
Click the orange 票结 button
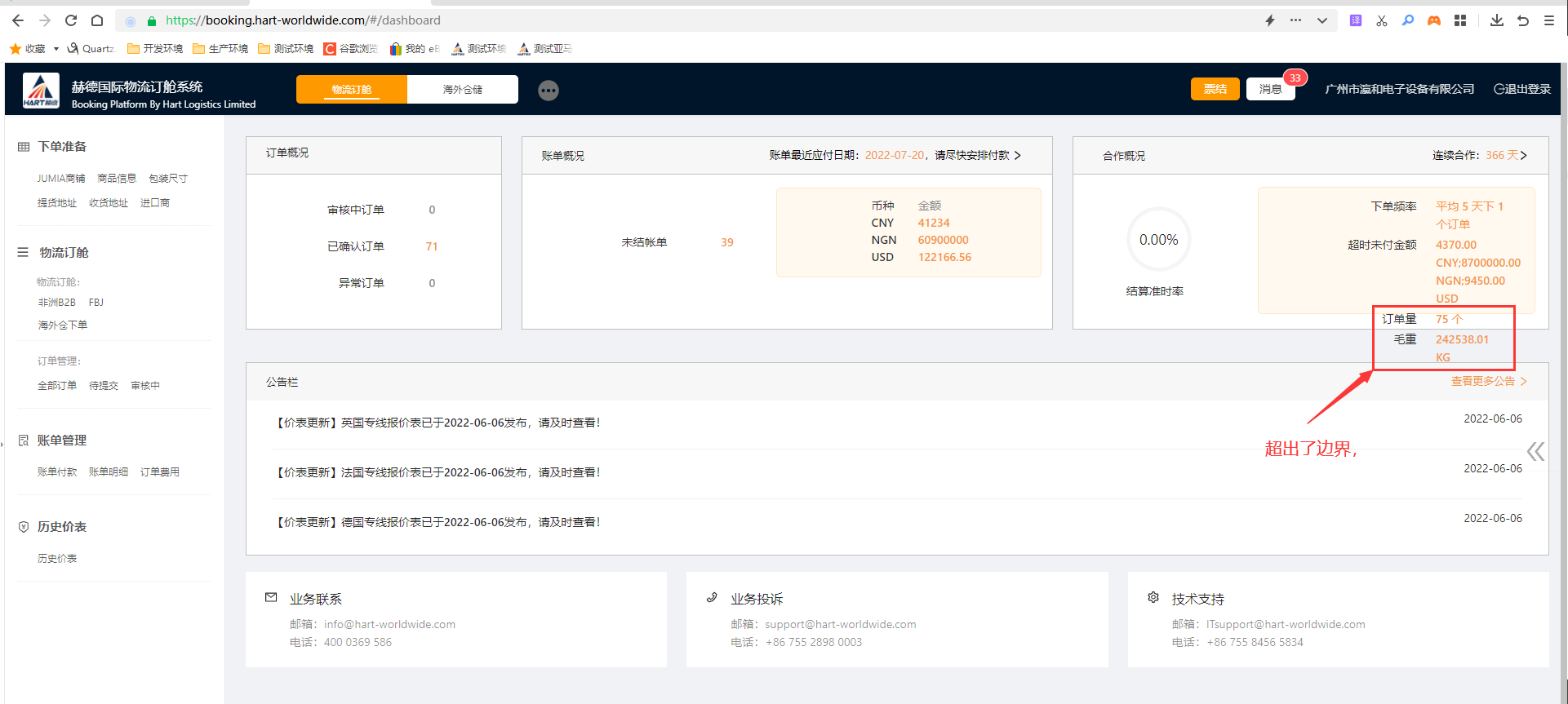click(x=1215, y=89)
